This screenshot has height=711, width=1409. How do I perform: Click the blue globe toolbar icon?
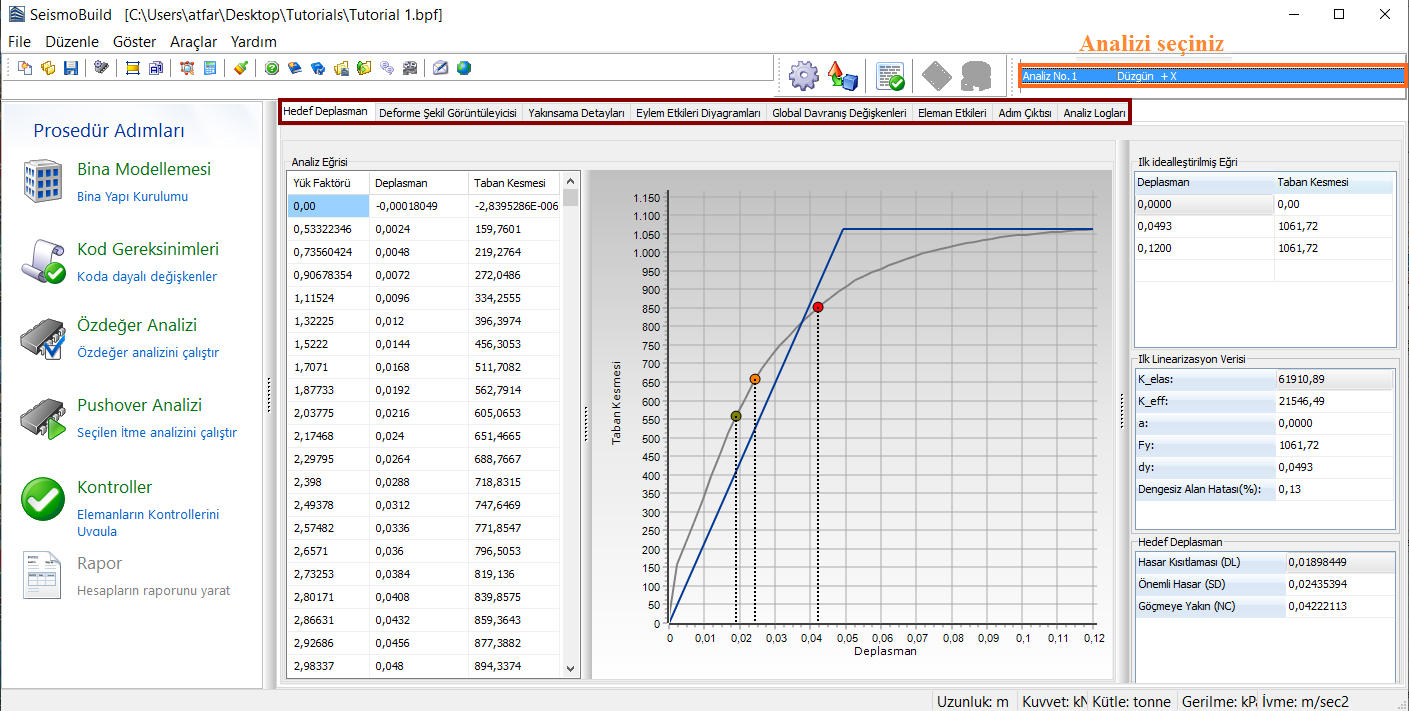tap(464, 68)
